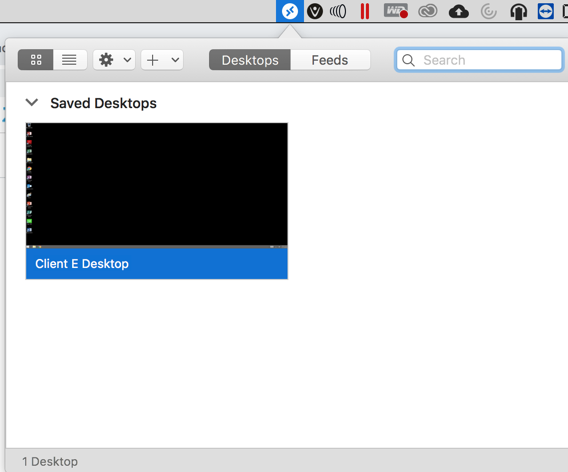Open the WD drive utility menu bar icon
Image resolution: width=568 pixels, height=472 pixels.
396,11
